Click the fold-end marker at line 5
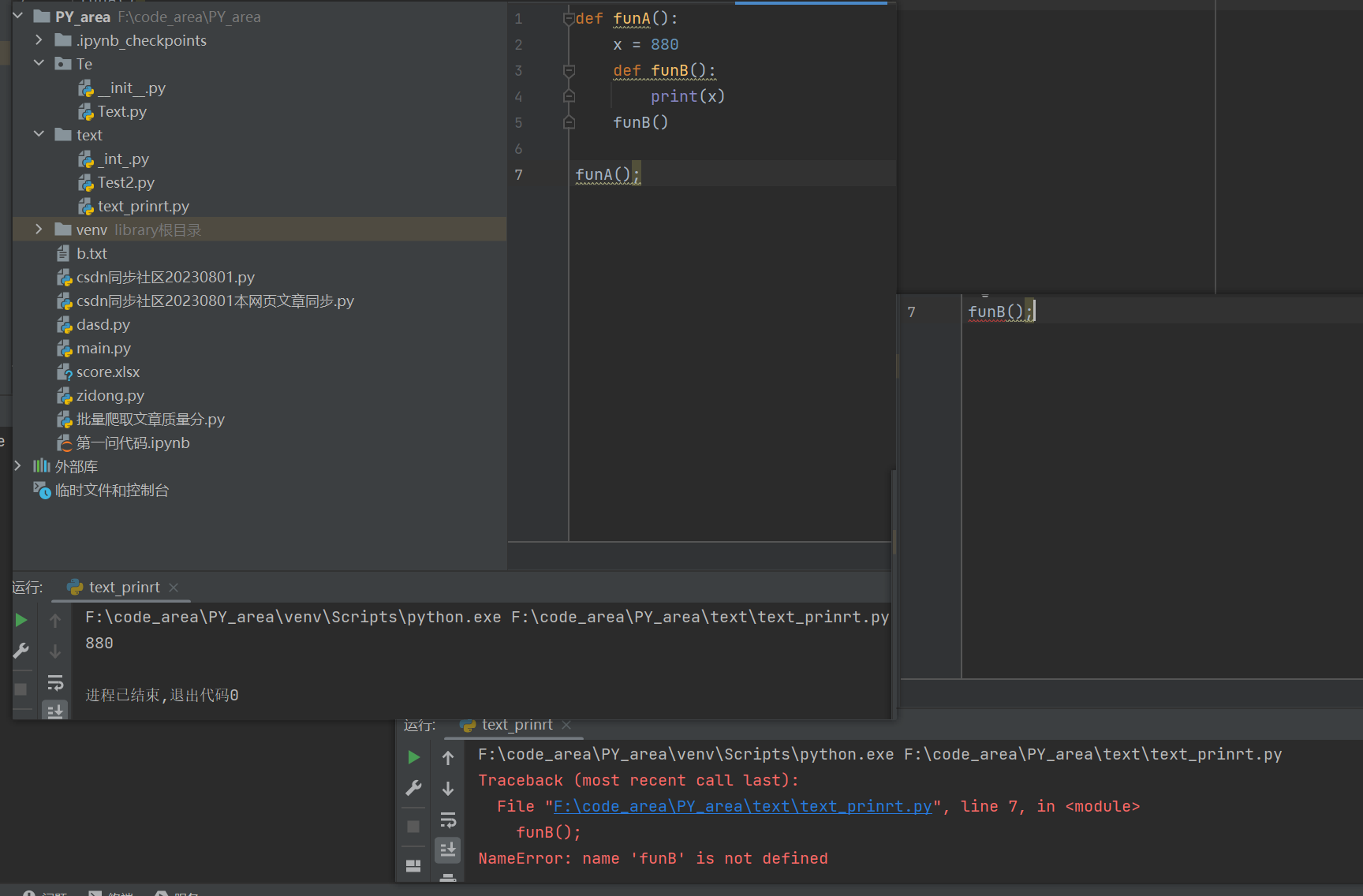 pyautogui.click(x=569, y=122)
